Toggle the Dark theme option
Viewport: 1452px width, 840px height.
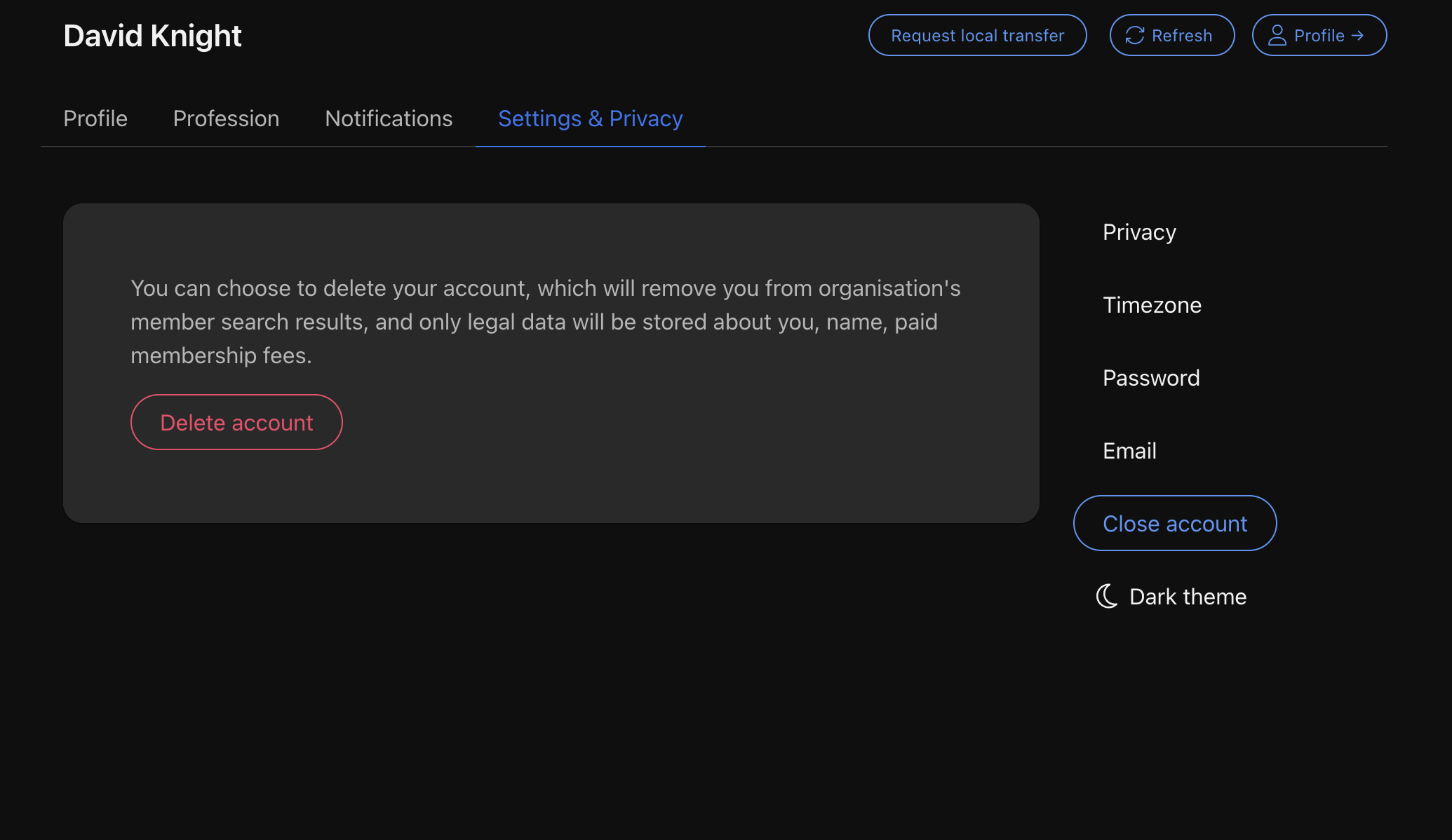tap(1187, 597)
